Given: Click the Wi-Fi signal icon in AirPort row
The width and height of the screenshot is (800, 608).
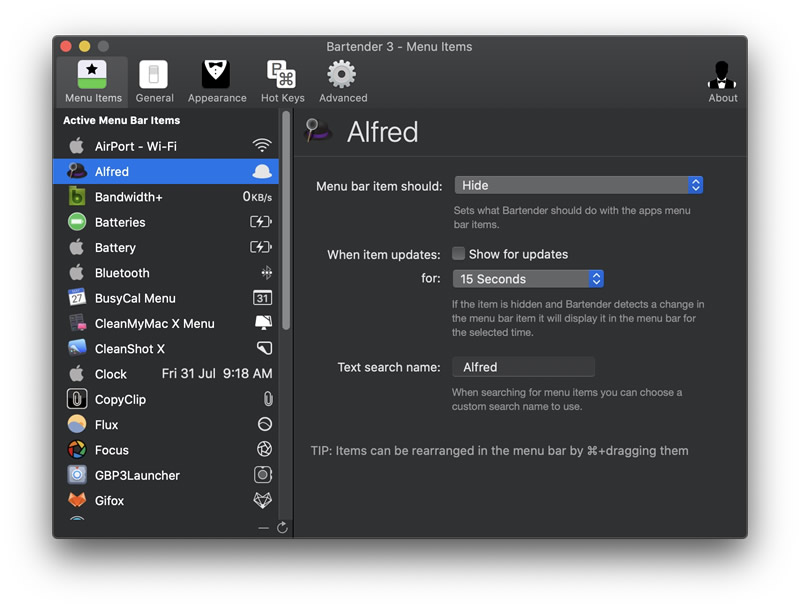Looking at the screenshot, I should [x=262, y=146].
